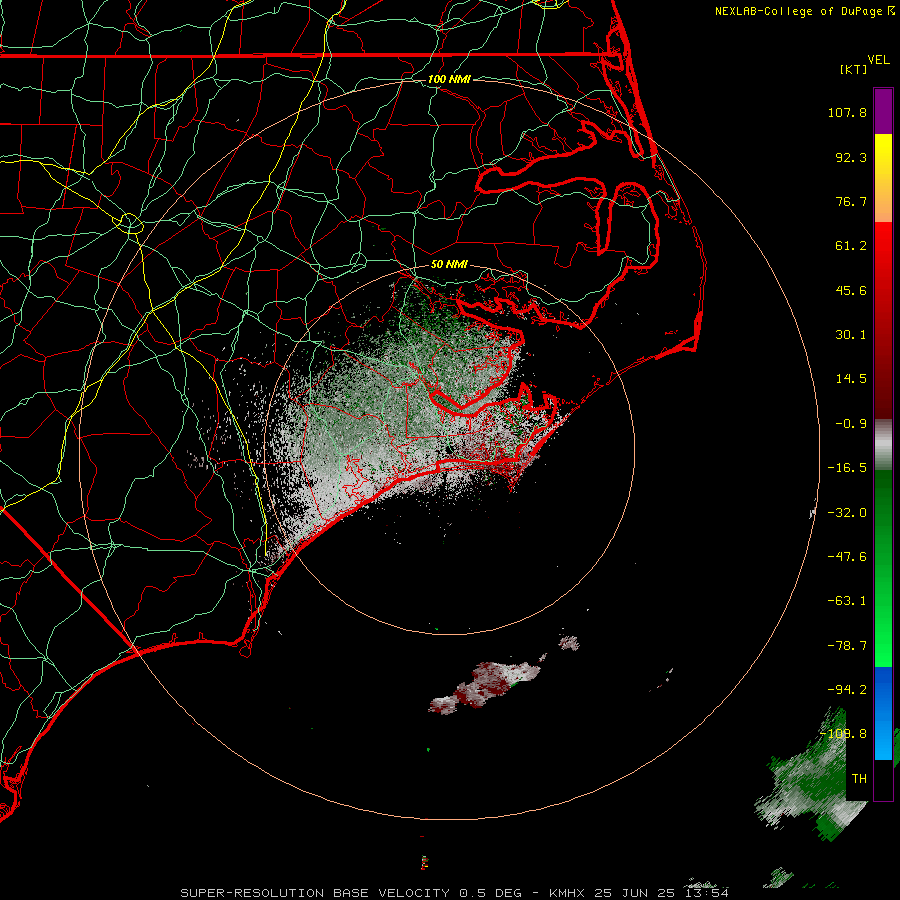Screen dimensions: 900x900
Task: Click the 50 NMI range ring label
Action: (449, 264)
